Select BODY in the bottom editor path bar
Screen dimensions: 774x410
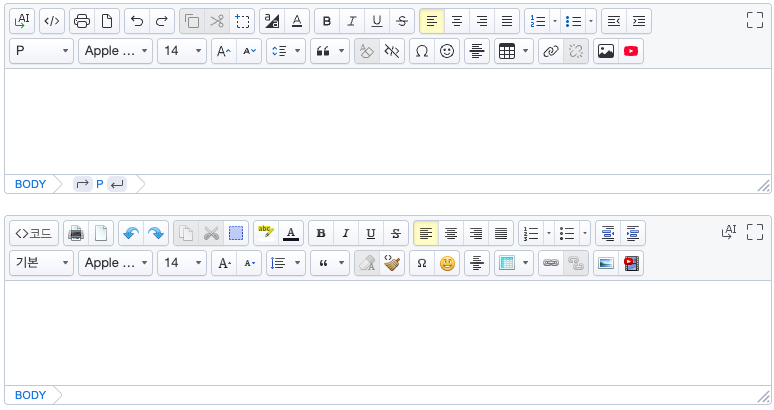30,395
